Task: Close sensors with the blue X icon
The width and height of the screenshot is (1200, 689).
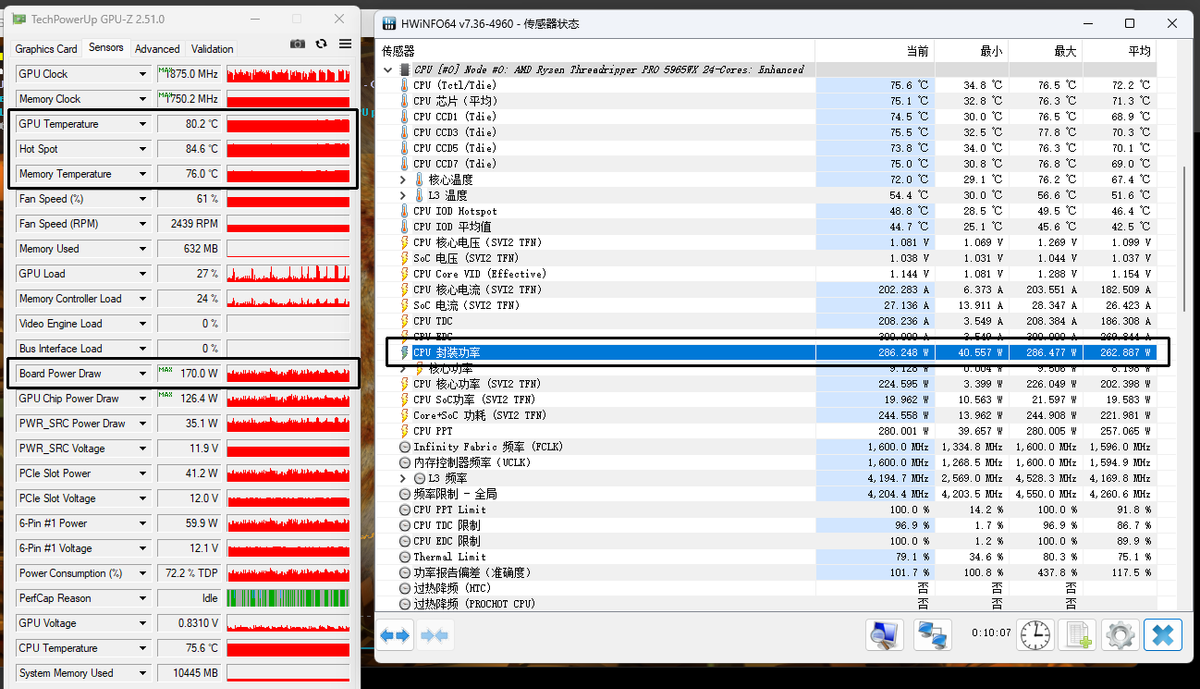Action: [1162, 634]
